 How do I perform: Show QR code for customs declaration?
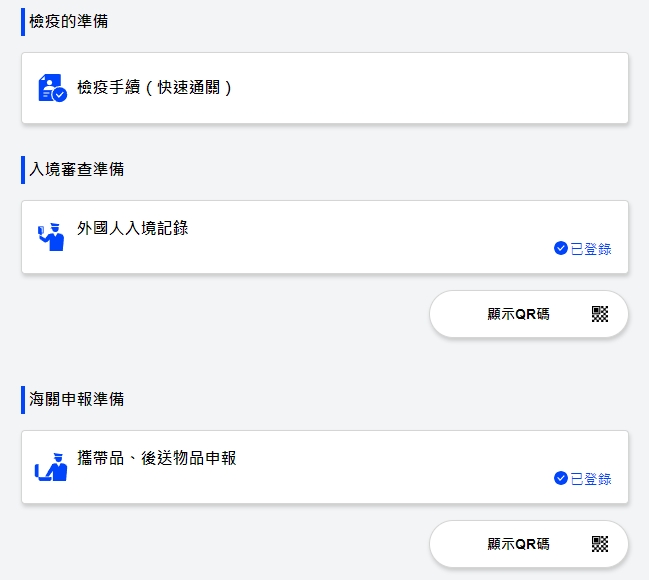click(529, 544)
